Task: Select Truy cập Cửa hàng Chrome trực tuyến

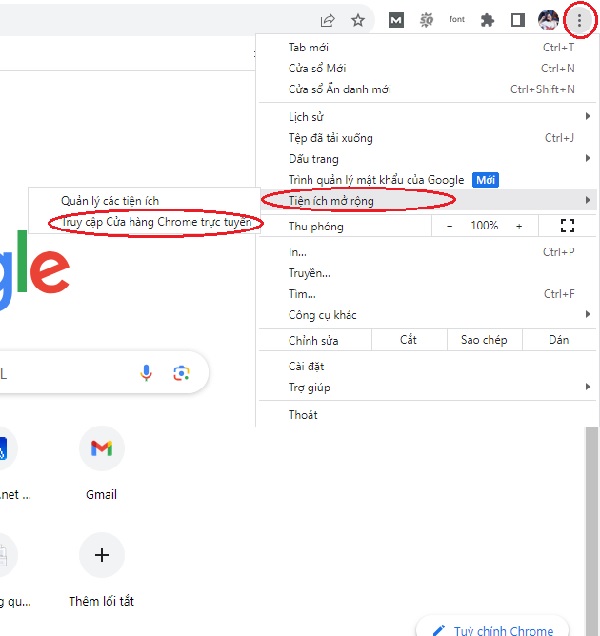Action: 155,222
